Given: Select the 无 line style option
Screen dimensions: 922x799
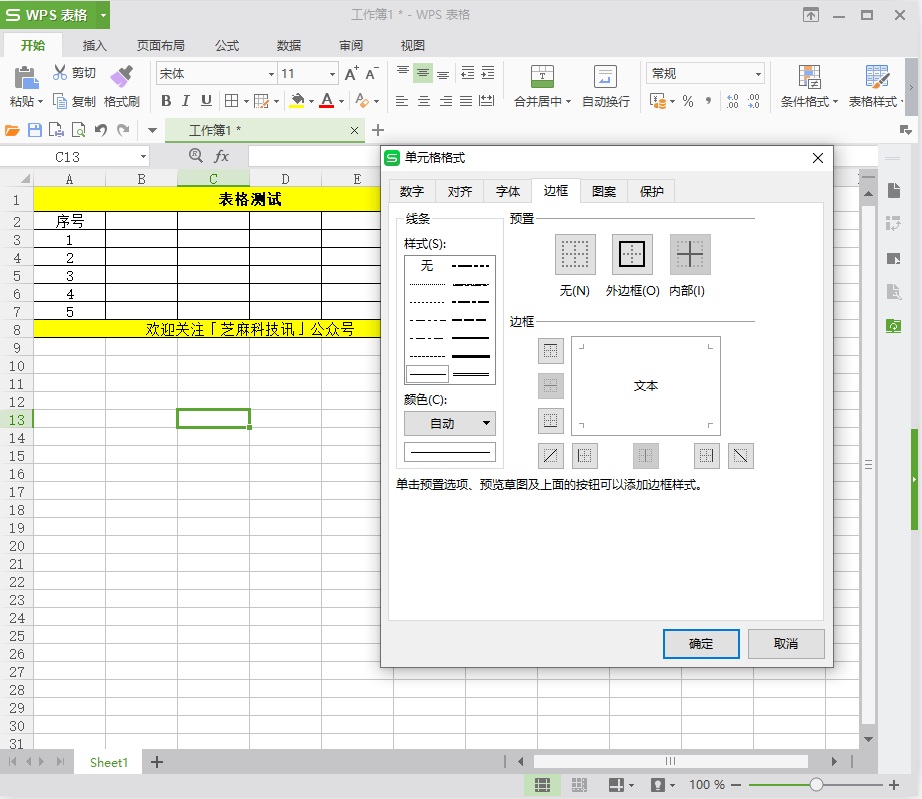Looking at the screenshot, I should [x=427, y=266].
